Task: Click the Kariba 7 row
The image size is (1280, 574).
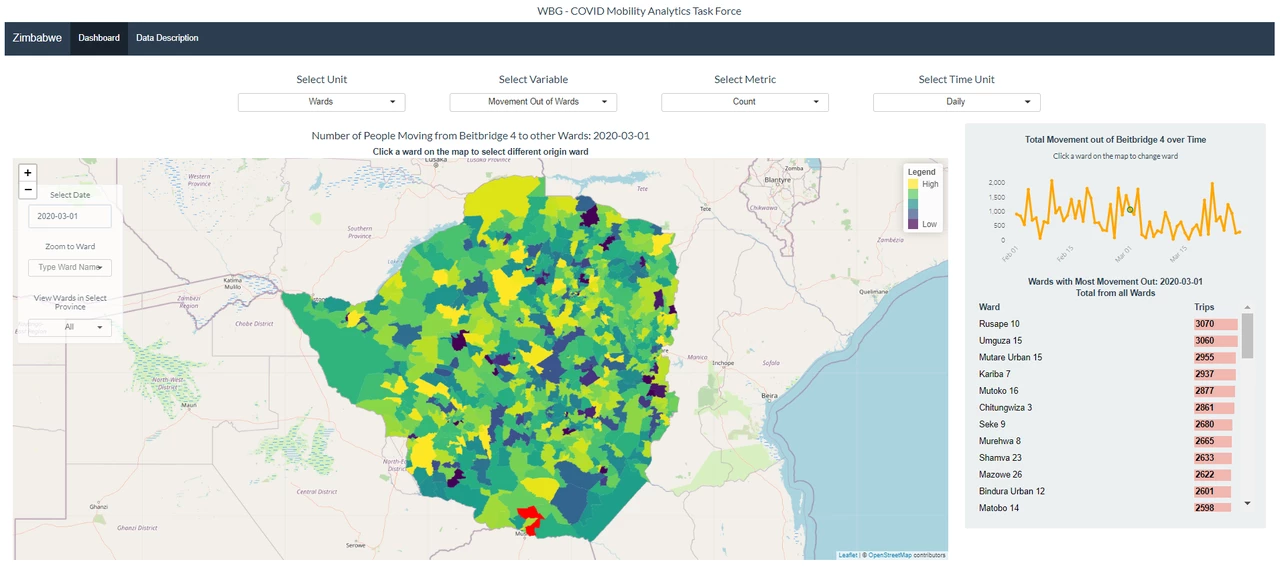Action: click(x=1109, y=374)
